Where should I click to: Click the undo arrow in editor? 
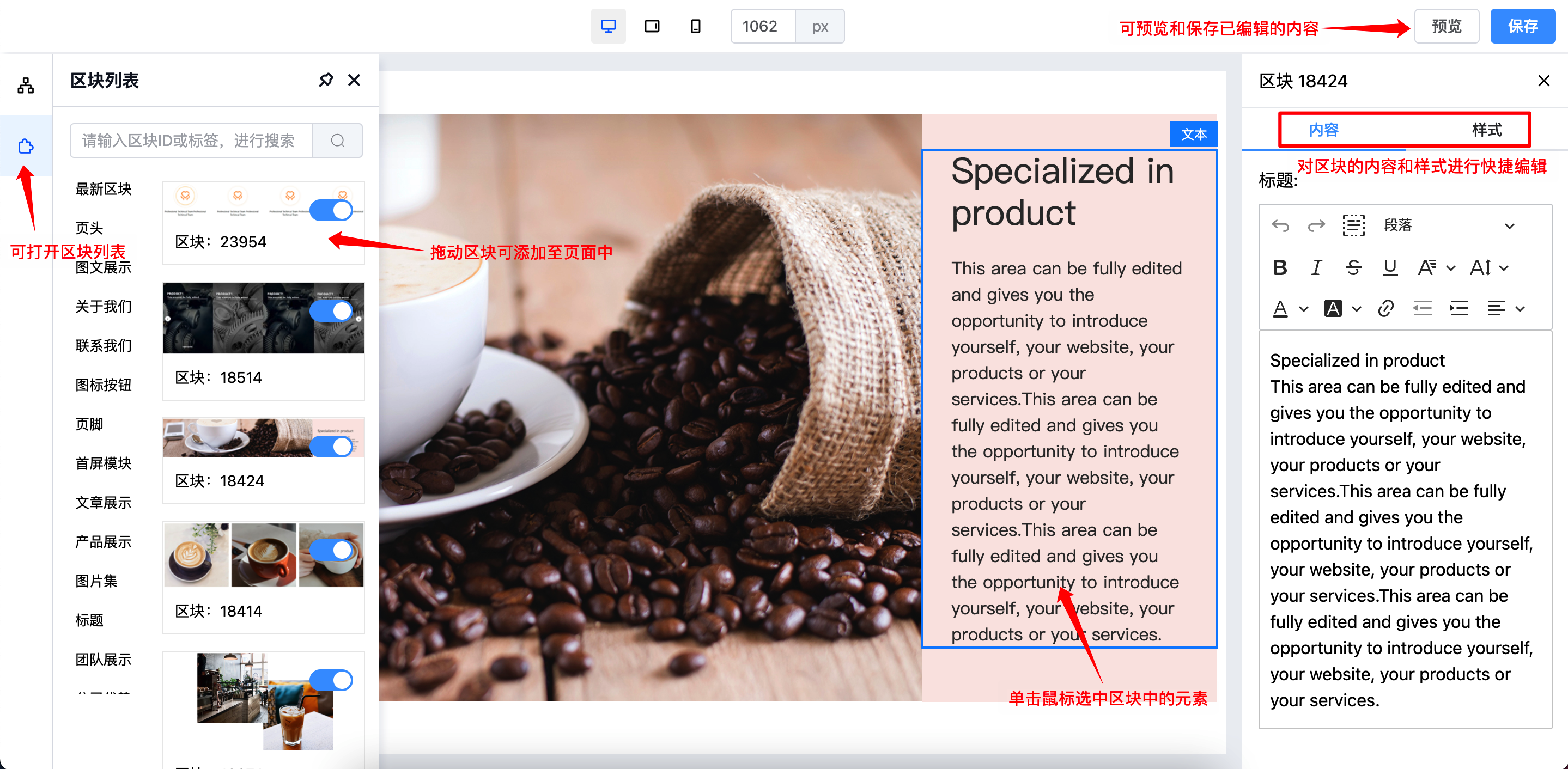point(1280,225)
